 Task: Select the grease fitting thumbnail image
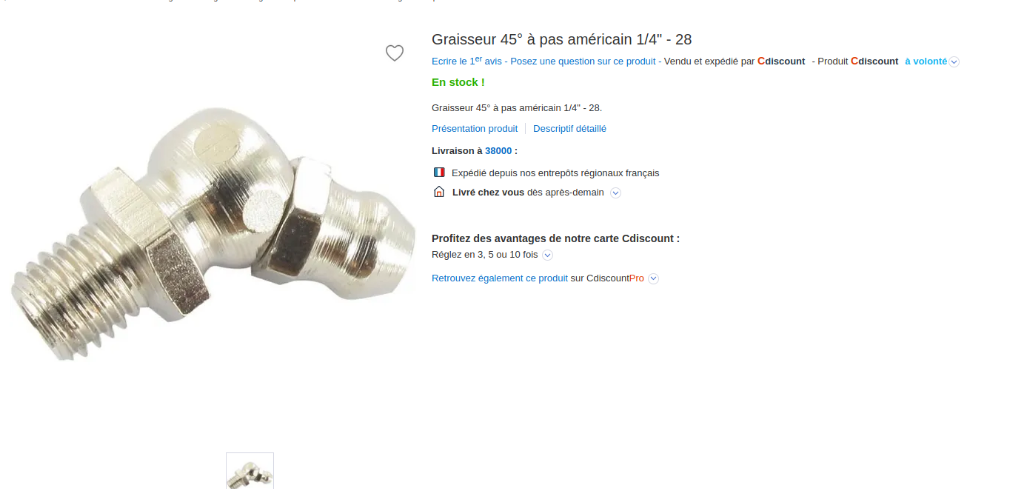tap(250, 471)
